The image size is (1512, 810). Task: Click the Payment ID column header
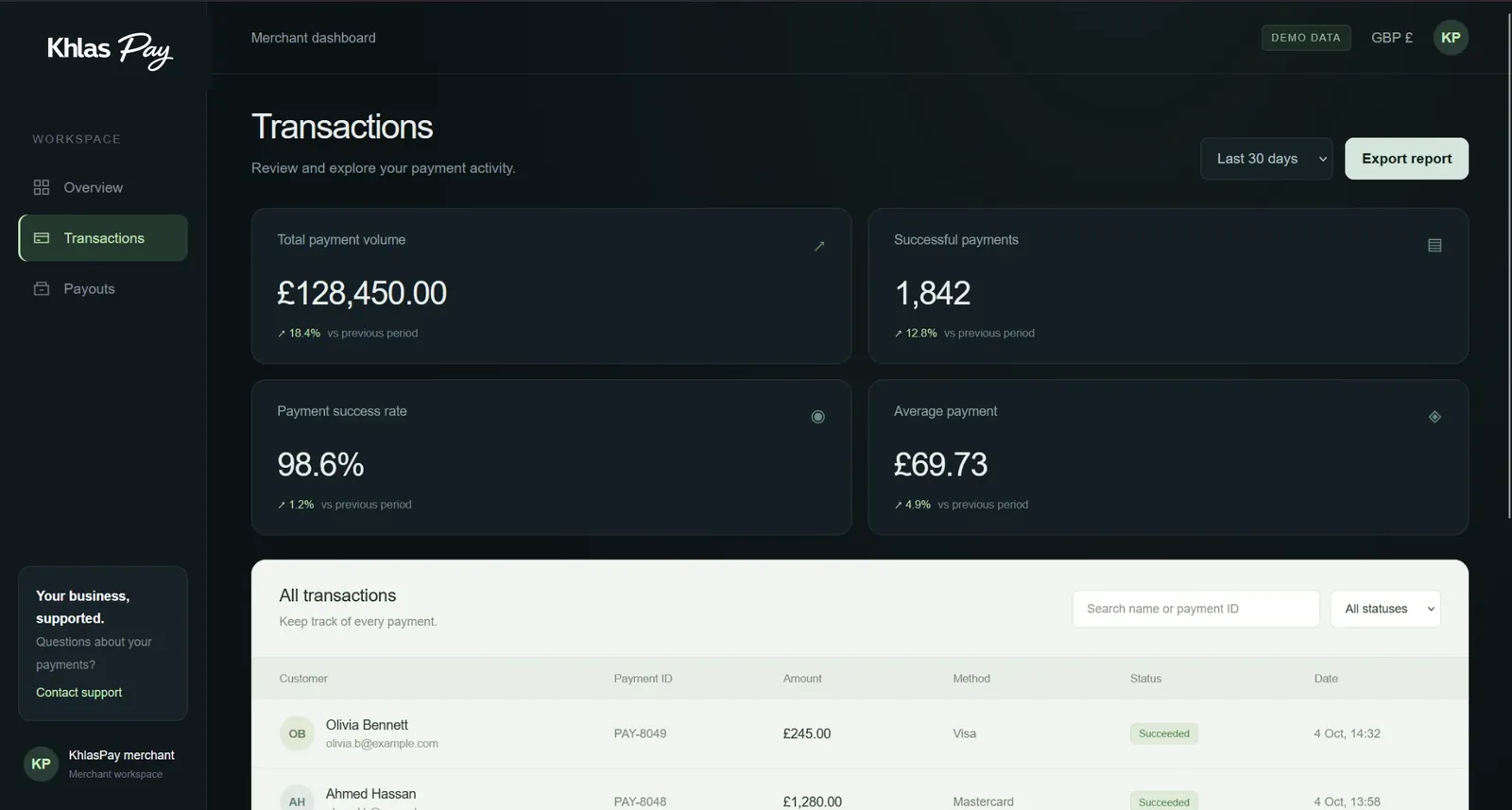point(643,679)
